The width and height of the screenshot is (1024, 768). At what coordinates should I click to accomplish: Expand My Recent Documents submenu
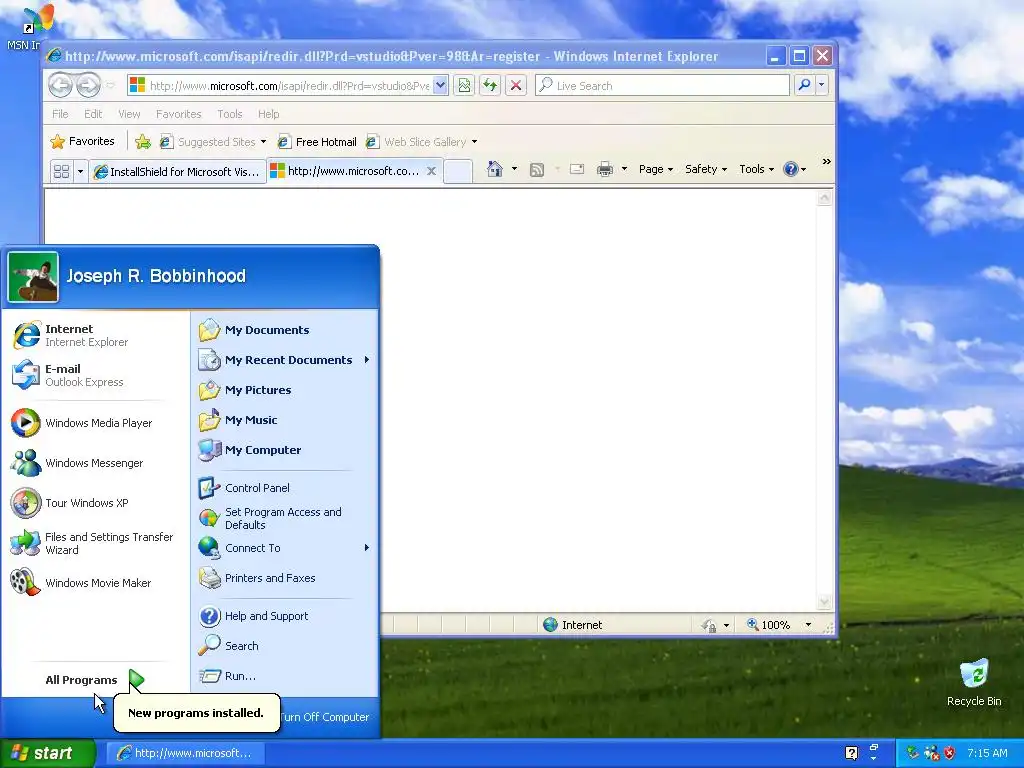(284, 360)
